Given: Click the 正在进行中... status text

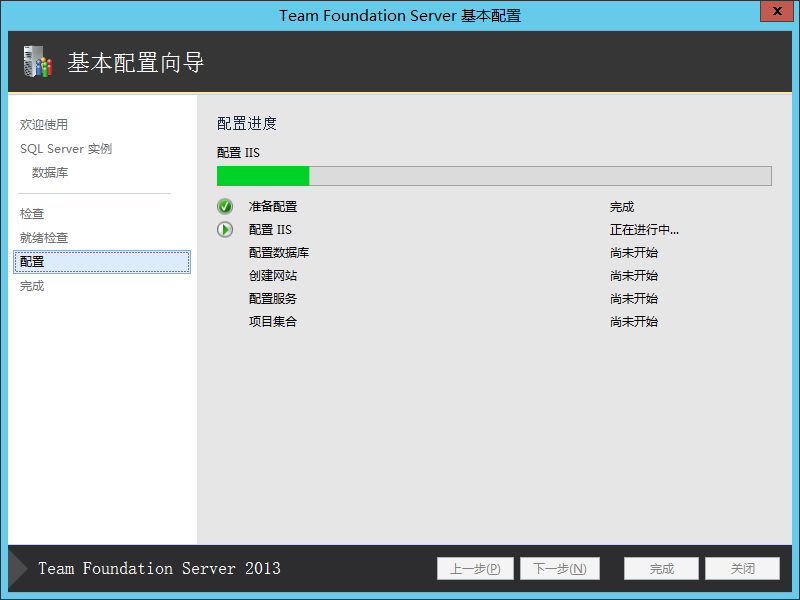Looking at the screenshot, I should tap(644, 230).
